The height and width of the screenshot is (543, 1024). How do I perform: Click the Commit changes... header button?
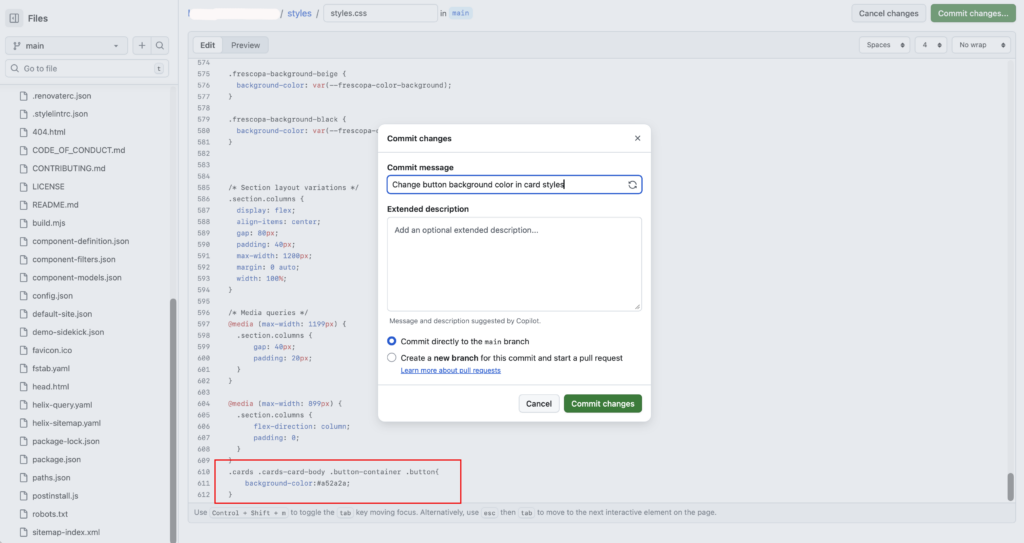tap(973, 13)
